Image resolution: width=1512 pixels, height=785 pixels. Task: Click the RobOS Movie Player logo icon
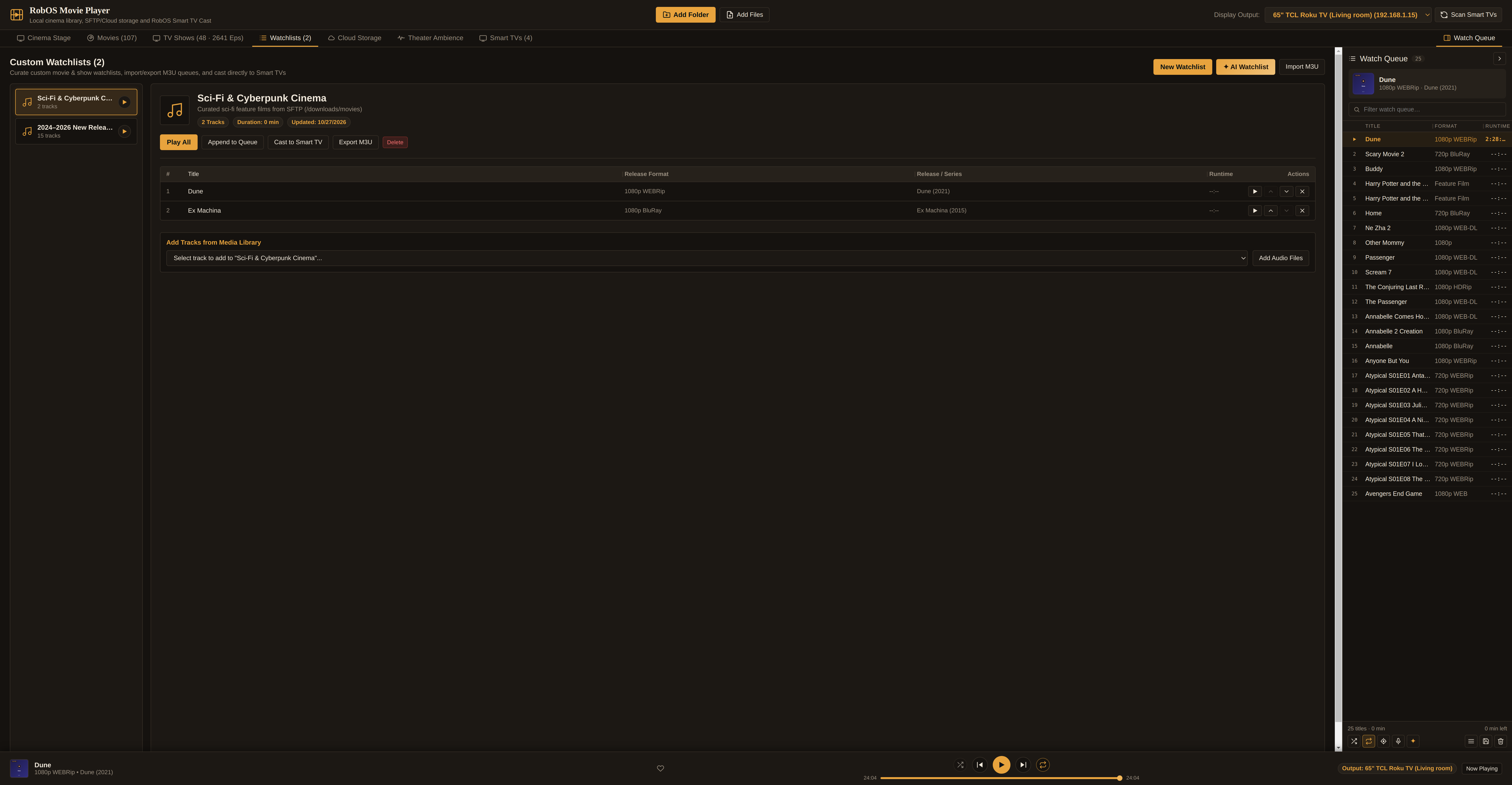coord(16,15)
